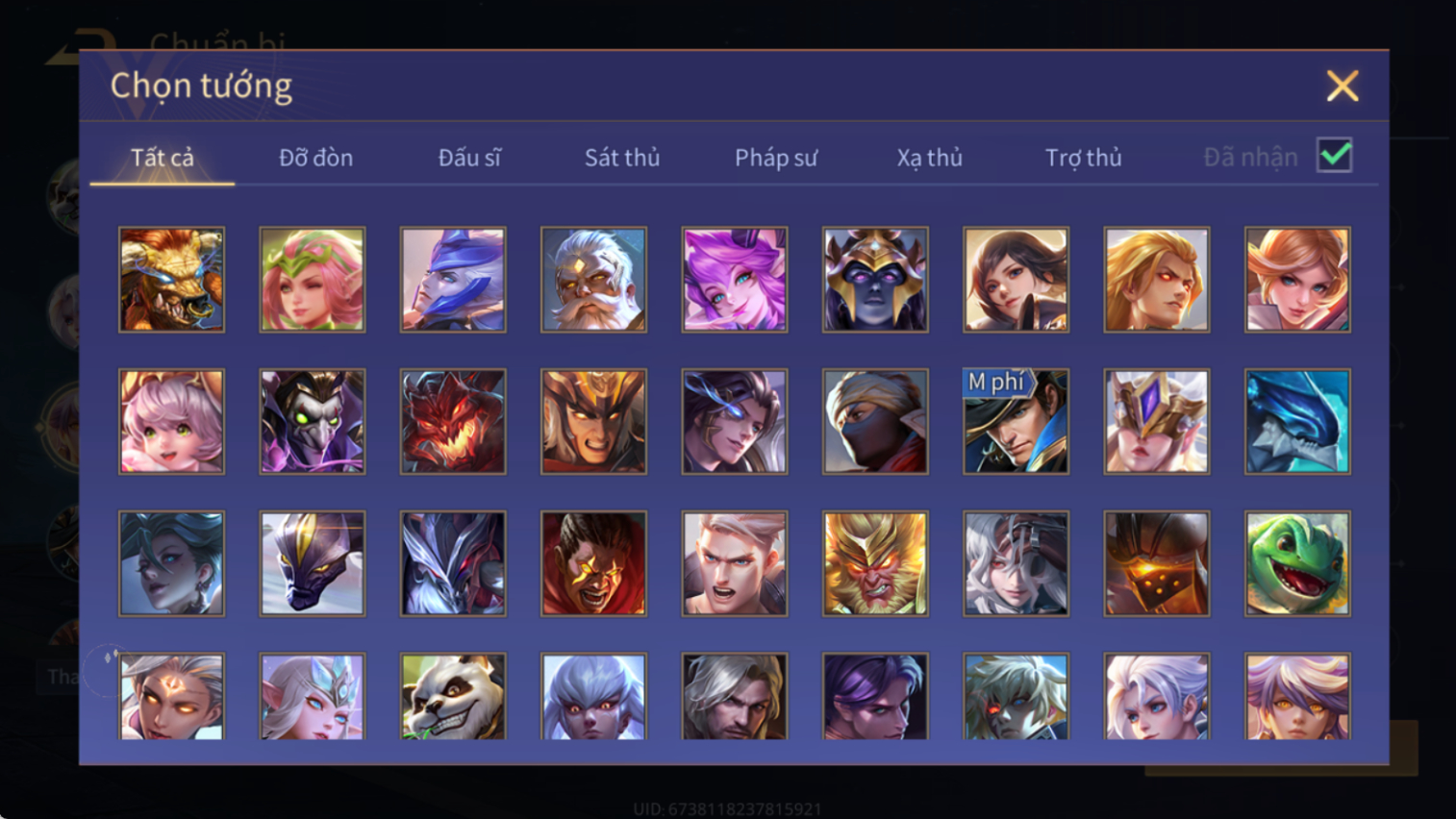
Task: Choose the panda hero portrait
Action: [x=453, y=697]
